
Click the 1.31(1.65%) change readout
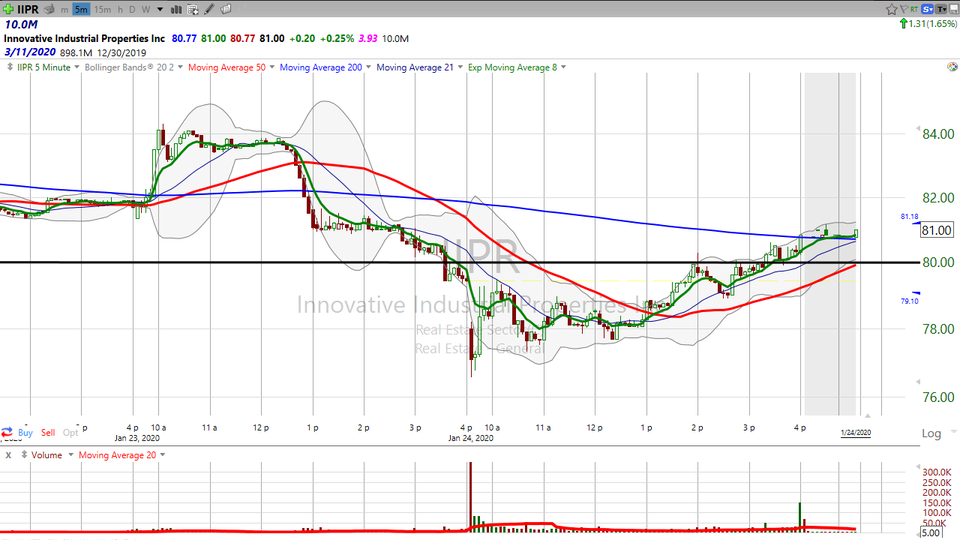click(933, 24)
